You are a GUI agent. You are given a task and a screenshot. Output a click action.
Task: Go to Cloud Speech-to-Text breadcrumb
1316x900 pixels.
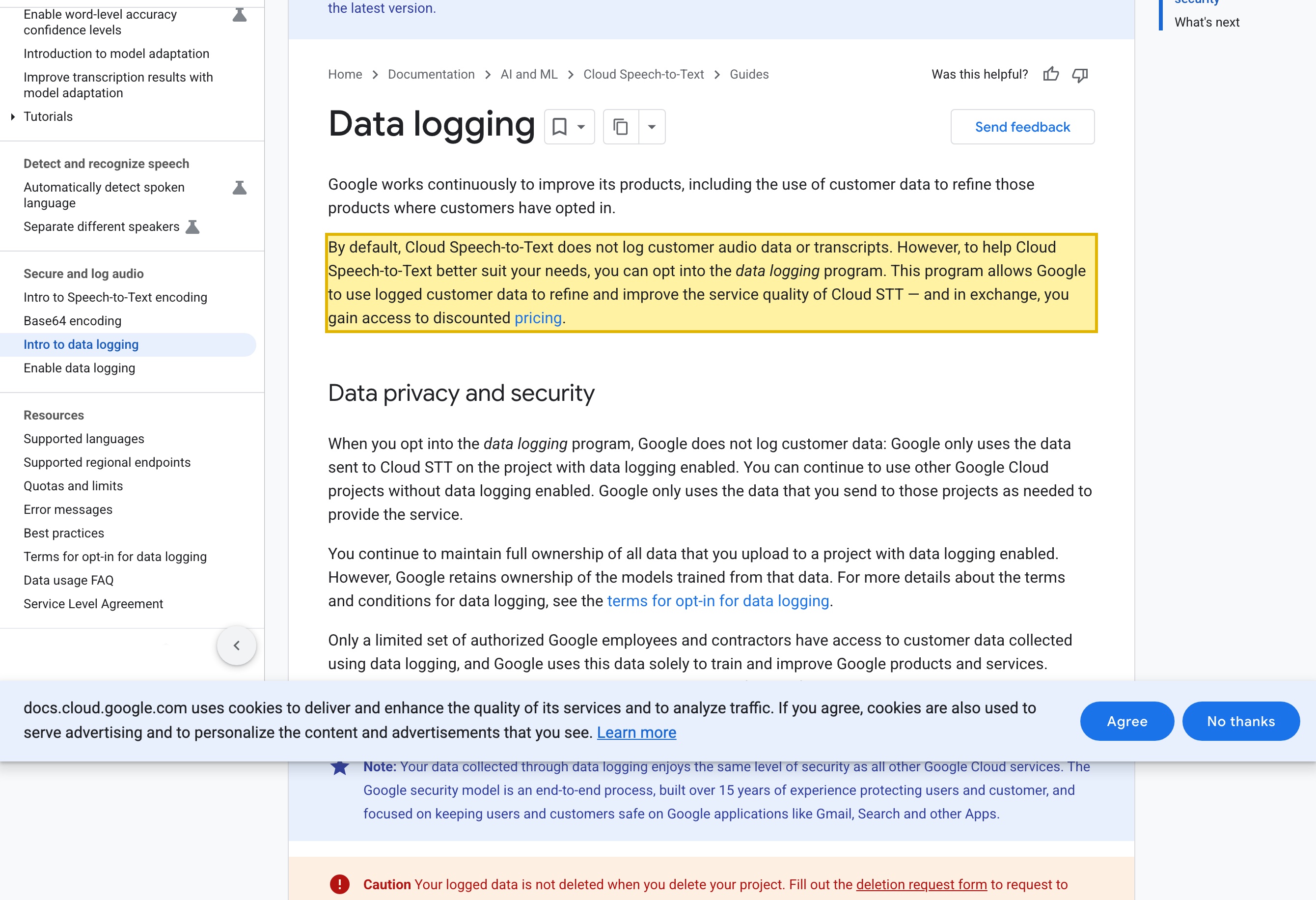point(643,74)
